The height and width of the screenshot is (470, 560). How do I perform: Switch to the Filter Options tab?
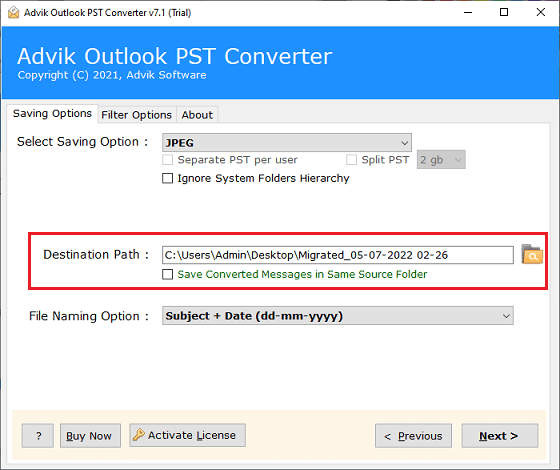point(137,115)
